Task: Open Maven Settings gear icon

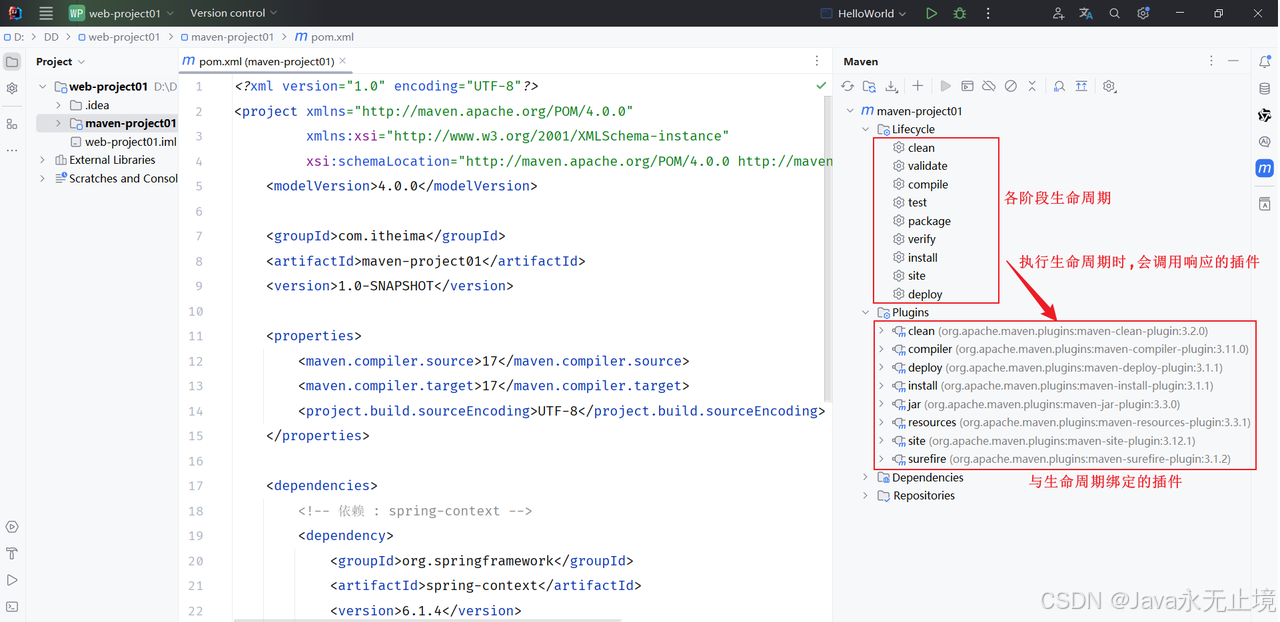Action: 1109,87
